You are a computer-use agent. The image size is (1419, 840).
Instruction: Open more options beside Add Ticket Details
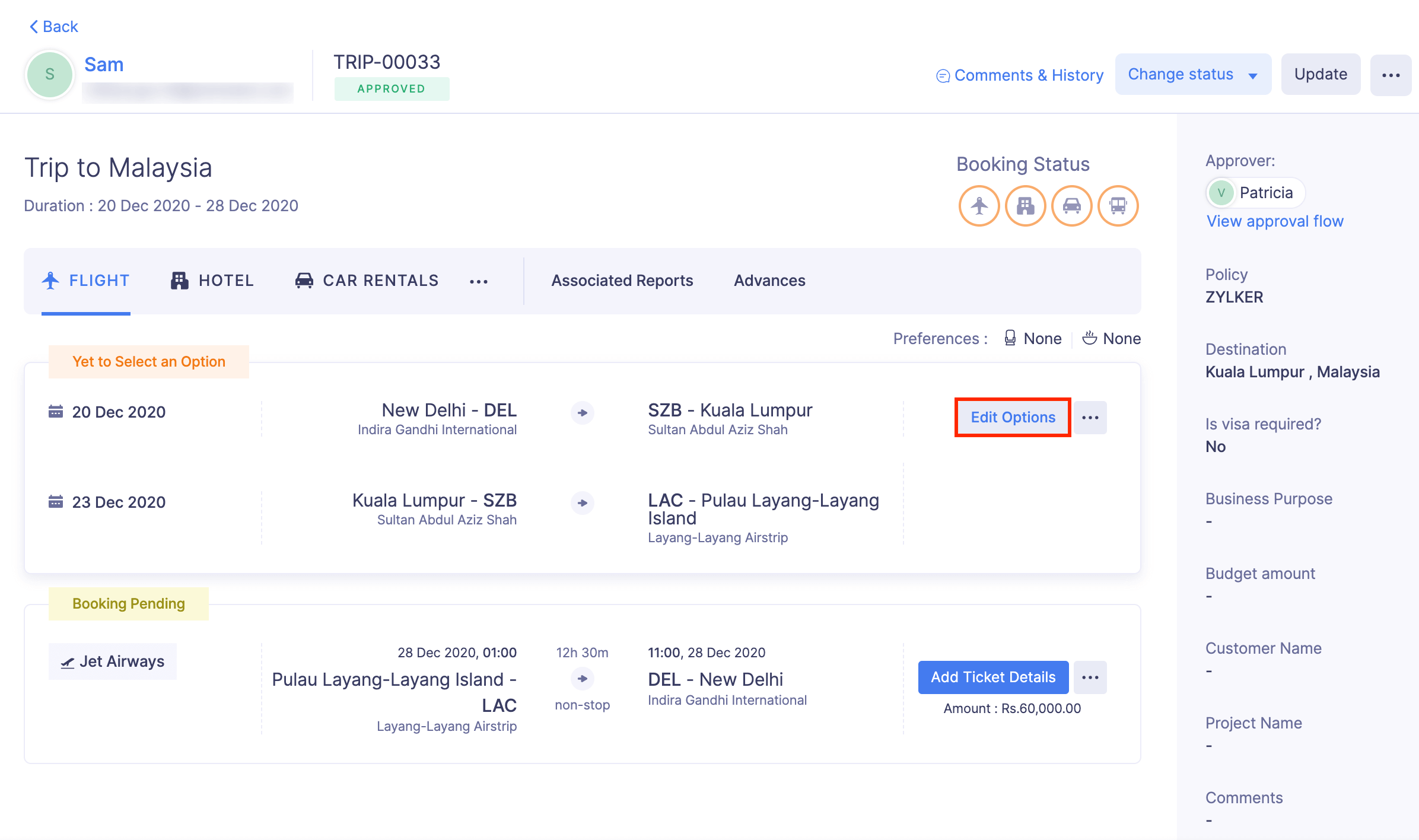coord(1090,677)
